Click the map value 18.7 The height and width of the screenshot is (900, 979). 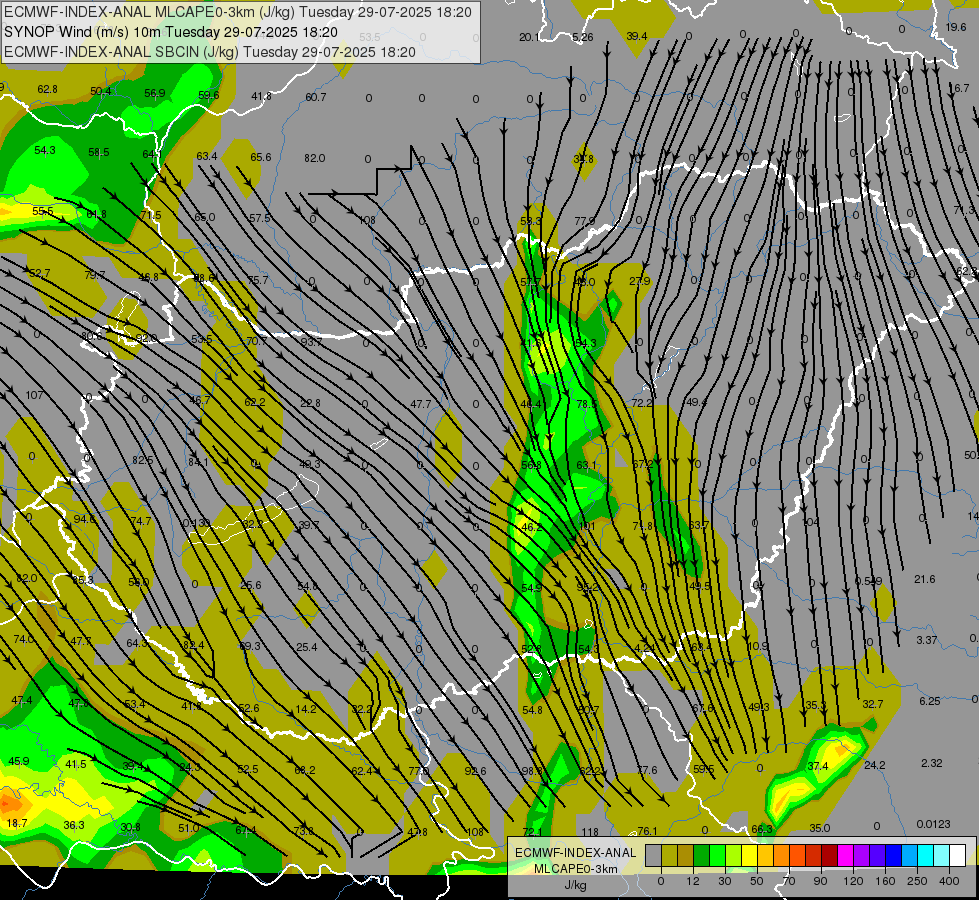tap(17, 823)
